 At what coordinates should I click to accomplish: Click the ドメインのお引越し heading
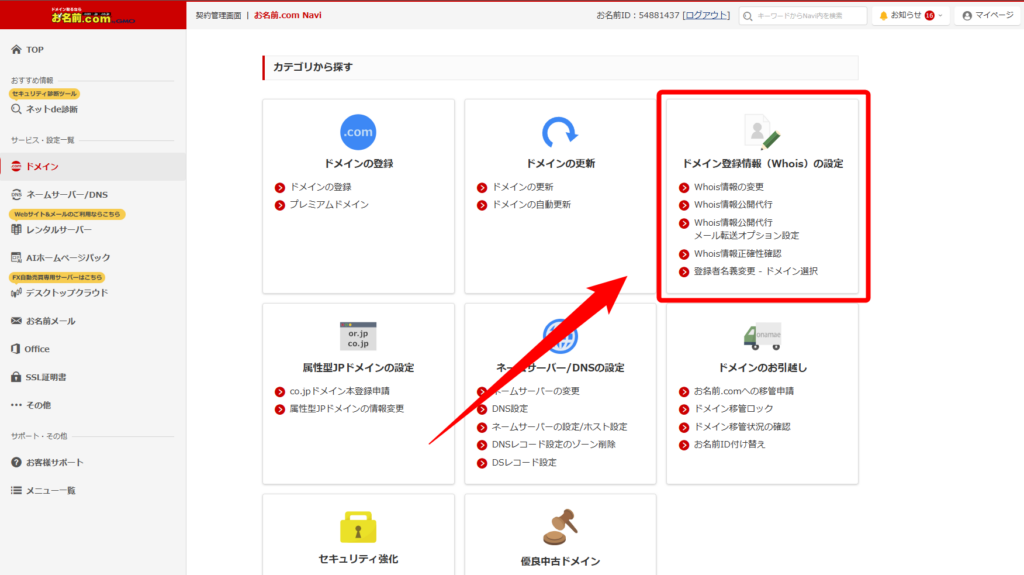click(762, 368)
